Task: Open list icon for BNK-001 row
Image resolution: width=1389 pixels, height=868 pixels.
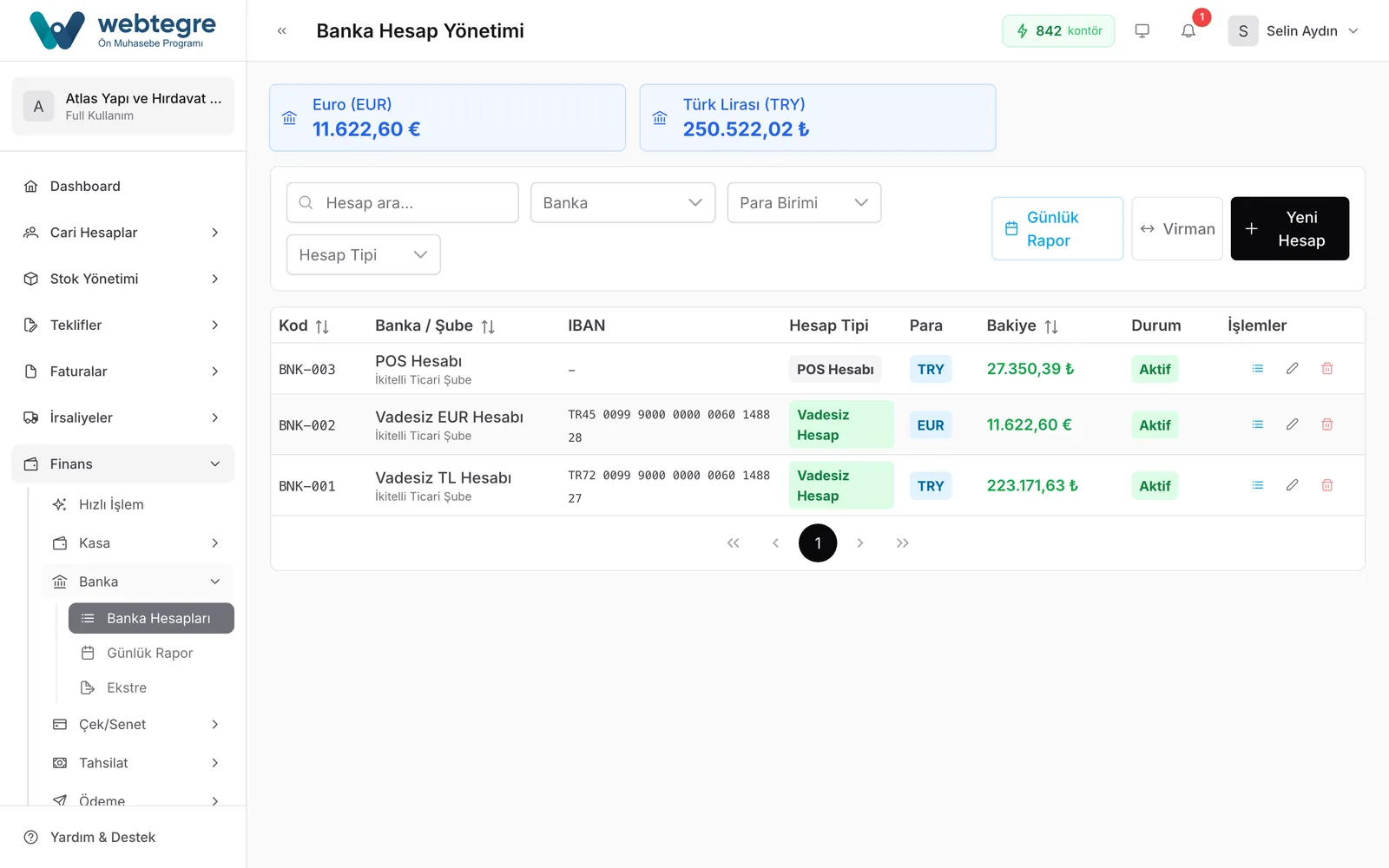Action: [x=1257, y=485]
